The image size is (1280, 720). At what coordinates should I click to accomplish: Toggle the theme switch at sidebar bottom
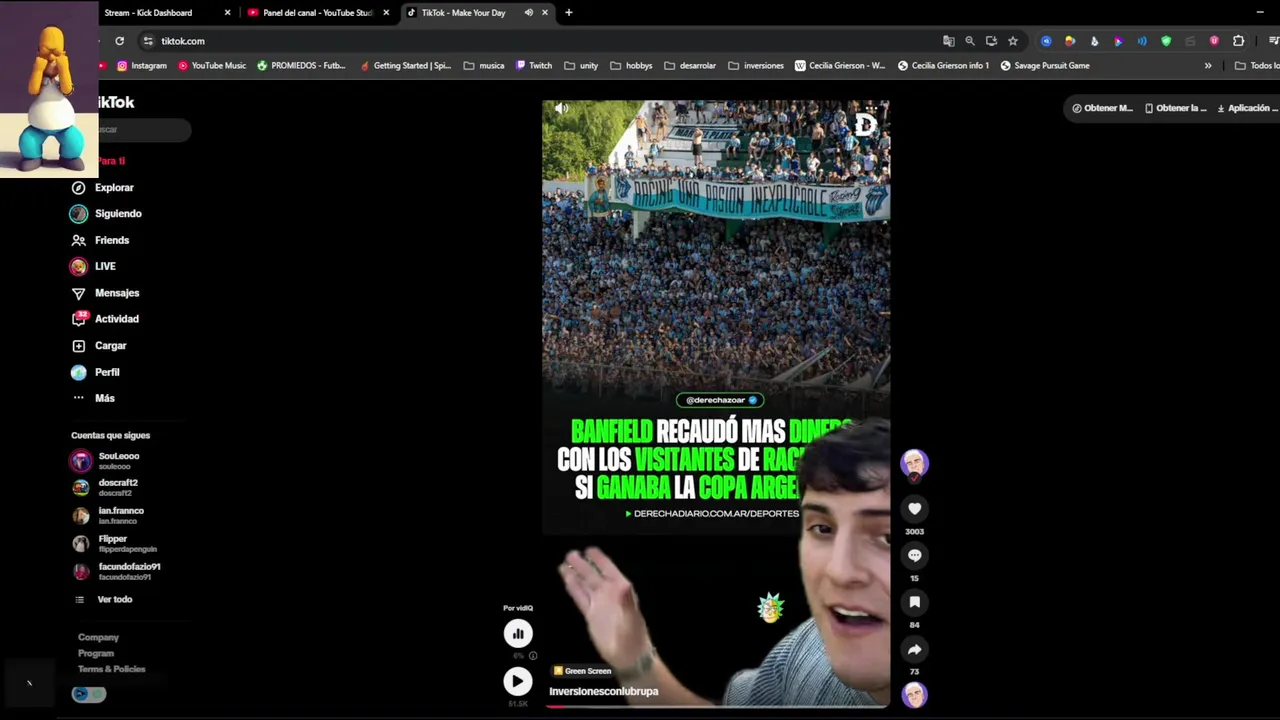pos(88,694)
